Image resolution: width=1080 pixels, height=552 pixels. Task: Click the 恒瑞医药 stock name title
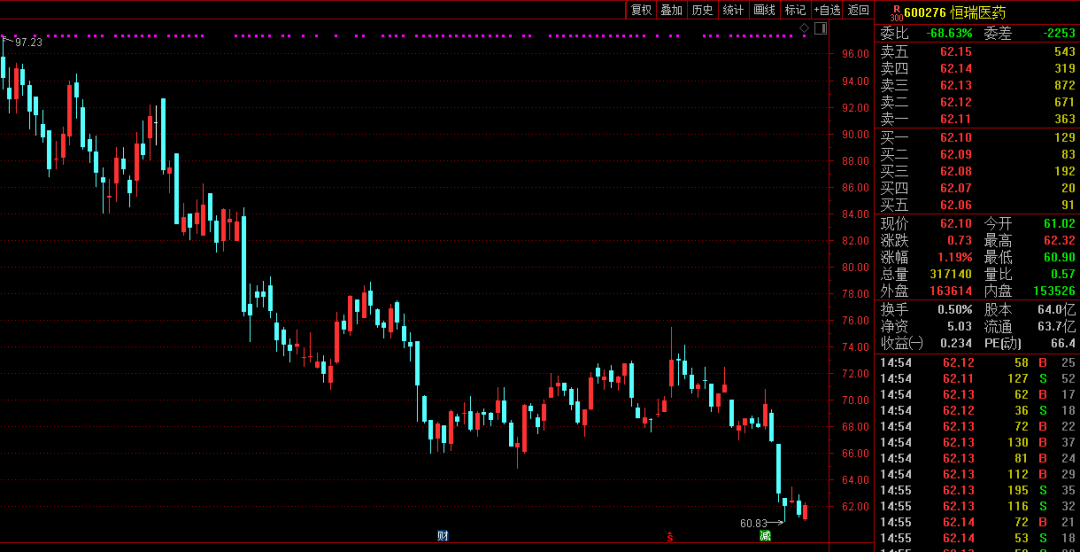pyautogui.click(x=978, y=12)
